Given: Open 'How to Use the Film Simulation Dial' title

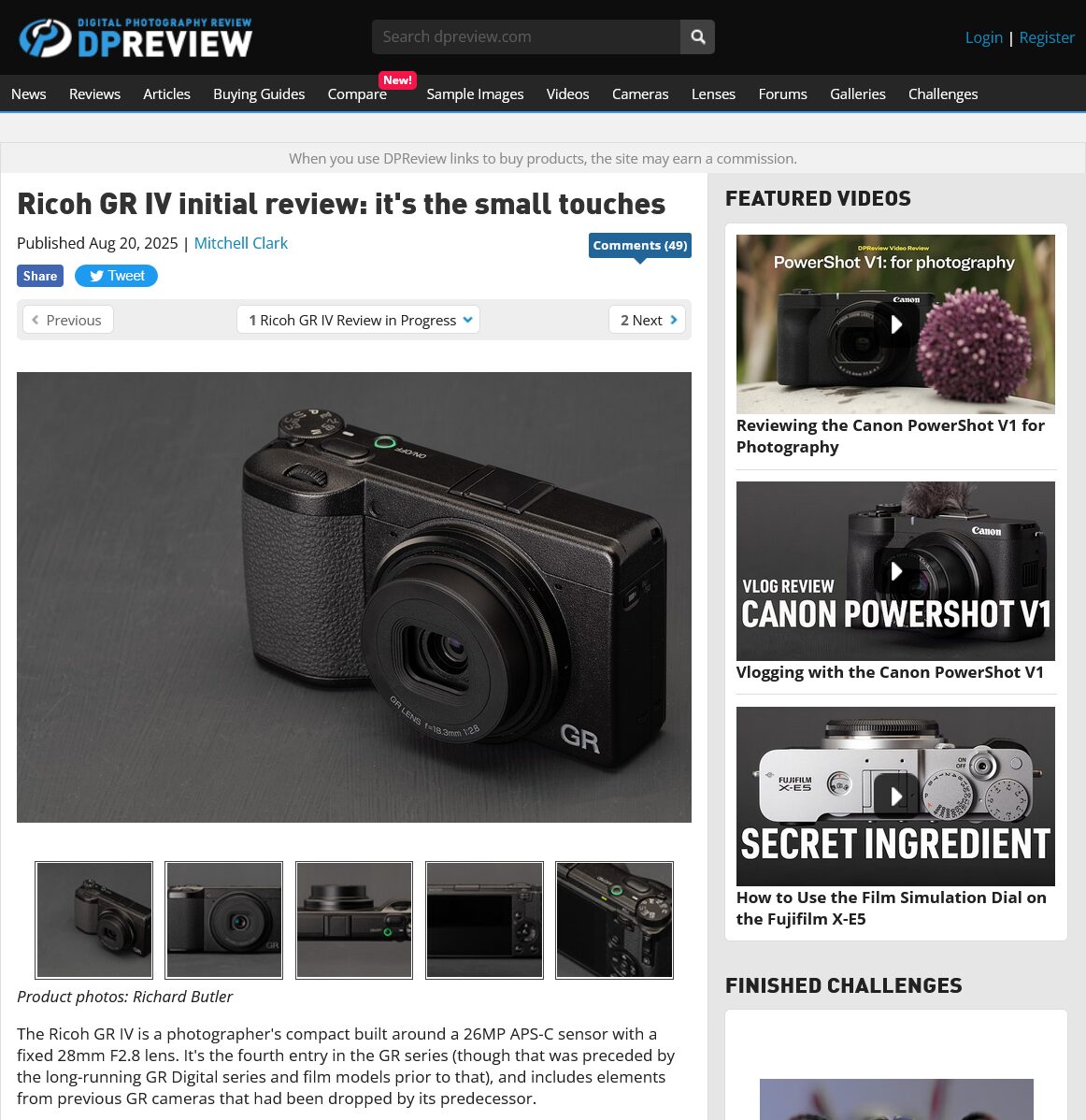Looking at the screenshot, I should [891, 908].
